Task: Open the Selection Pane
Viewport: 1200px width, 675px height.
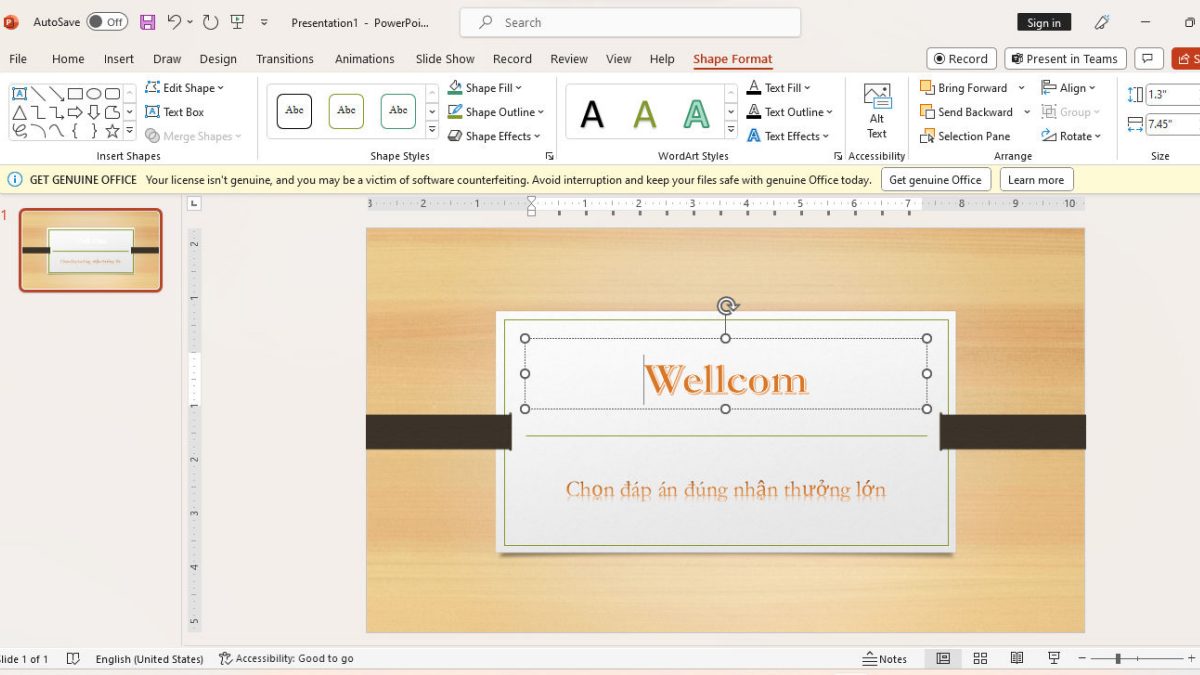Action: (x=964, y=136)
